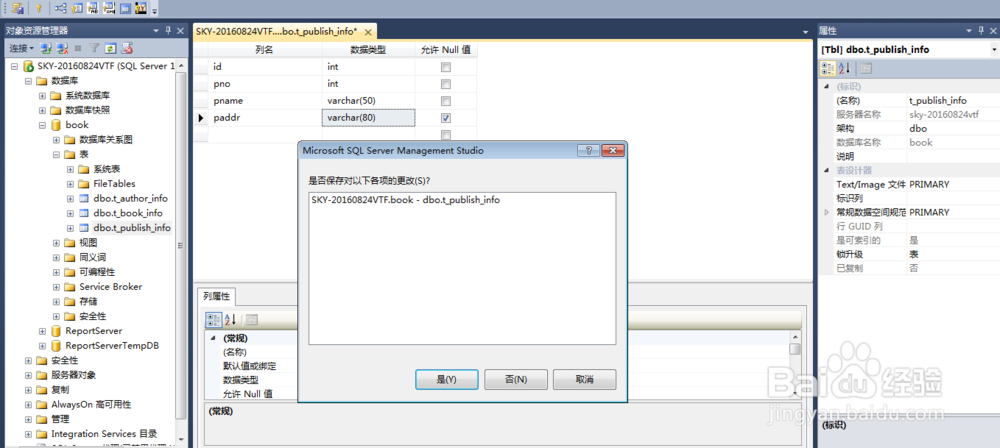Viewport: 1000px width, 448px height.
Task: Select the 列属性 tab
Action: click(217, 296)
